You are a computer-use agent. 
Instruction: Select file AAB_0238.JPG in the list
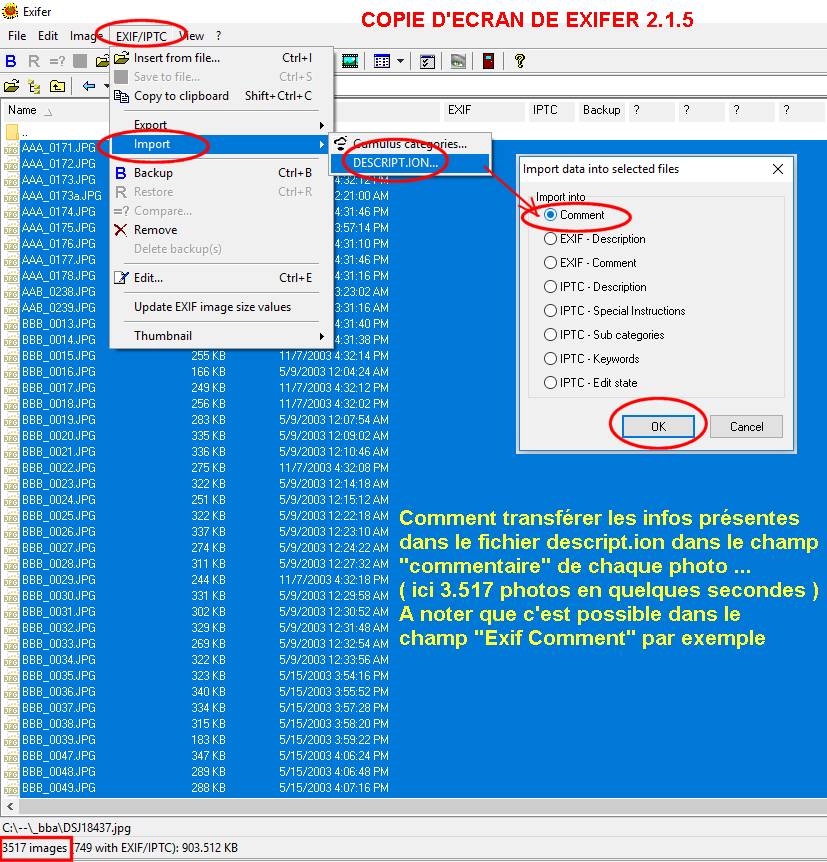pos(58,292)
